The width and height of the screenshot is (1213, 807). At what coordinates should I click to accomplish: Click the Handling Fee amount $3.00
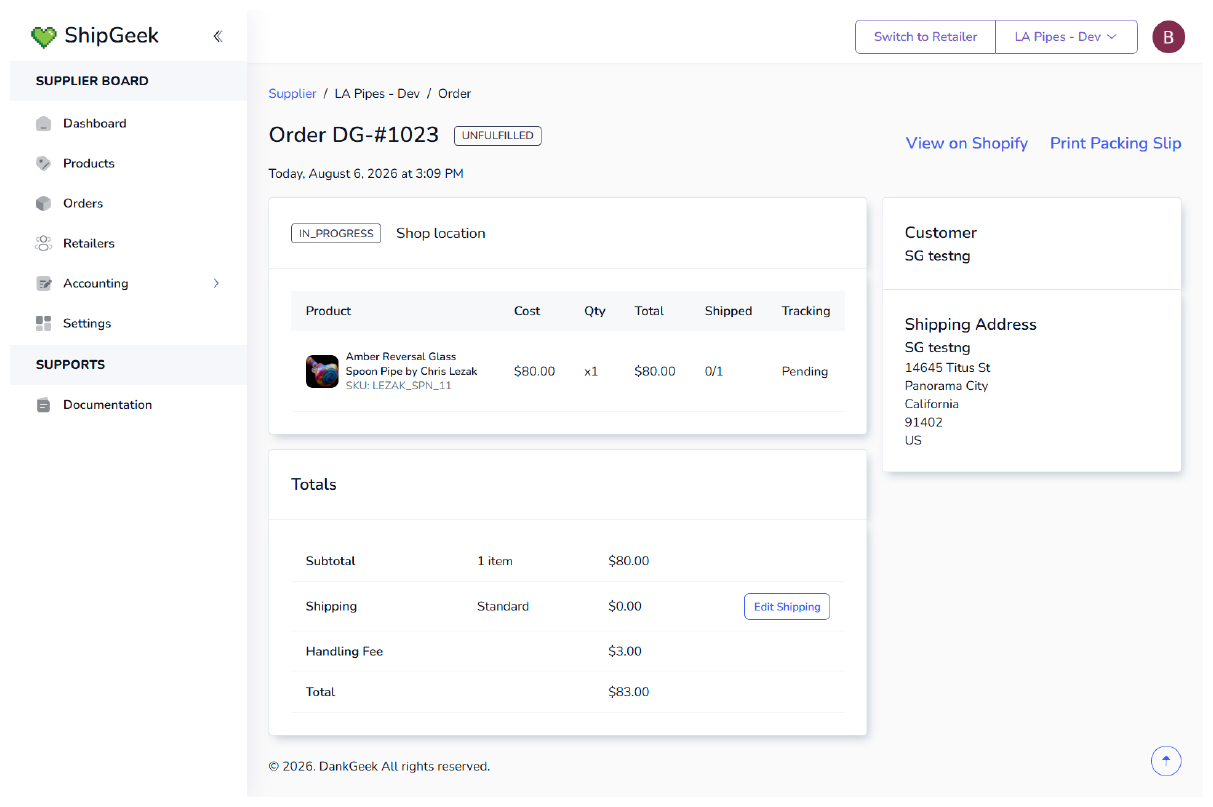pyautogui.click(x=625, y=651)
